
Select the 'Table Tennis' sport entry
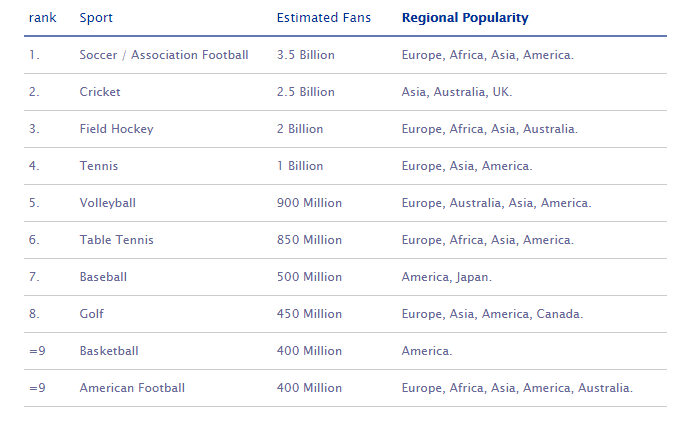(116, 240)
